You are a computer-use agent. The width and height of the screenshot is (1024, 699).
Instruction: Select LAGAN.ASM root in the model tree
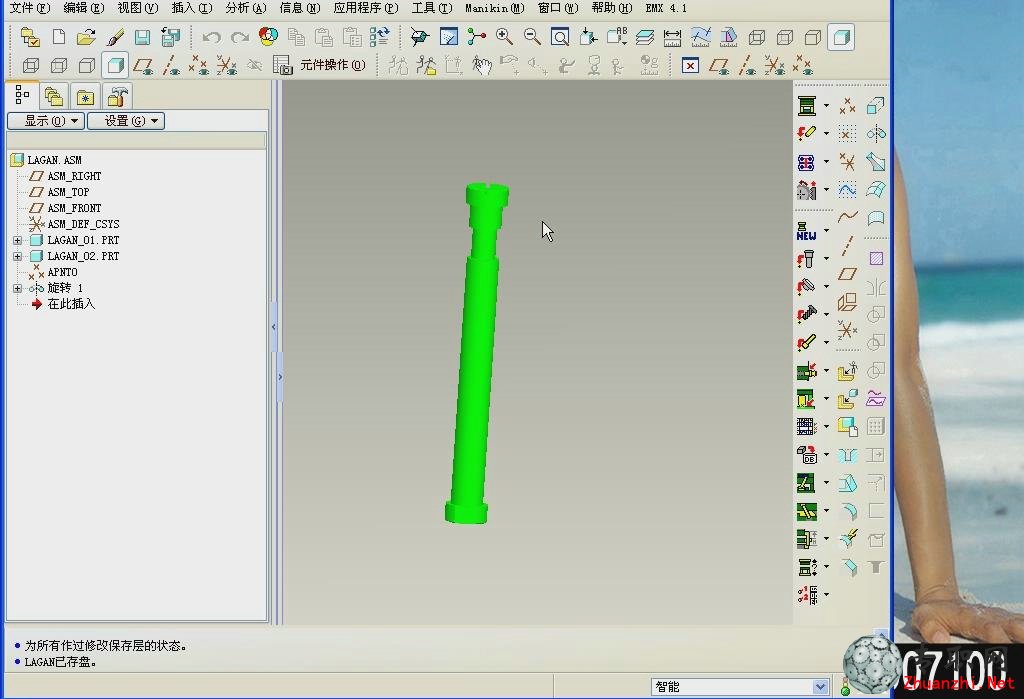(54, 160)
